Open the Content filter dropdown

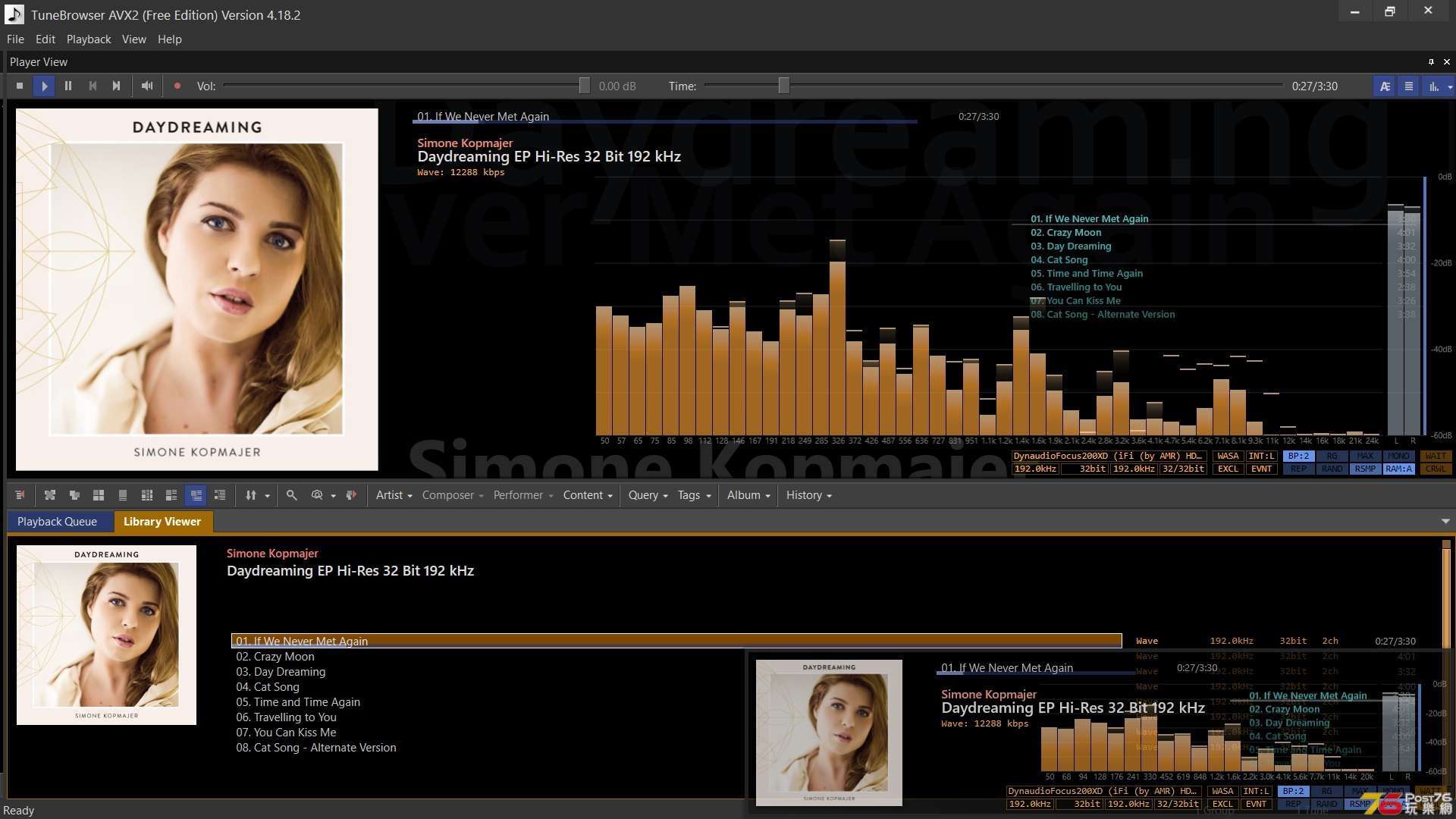(588, 495)
